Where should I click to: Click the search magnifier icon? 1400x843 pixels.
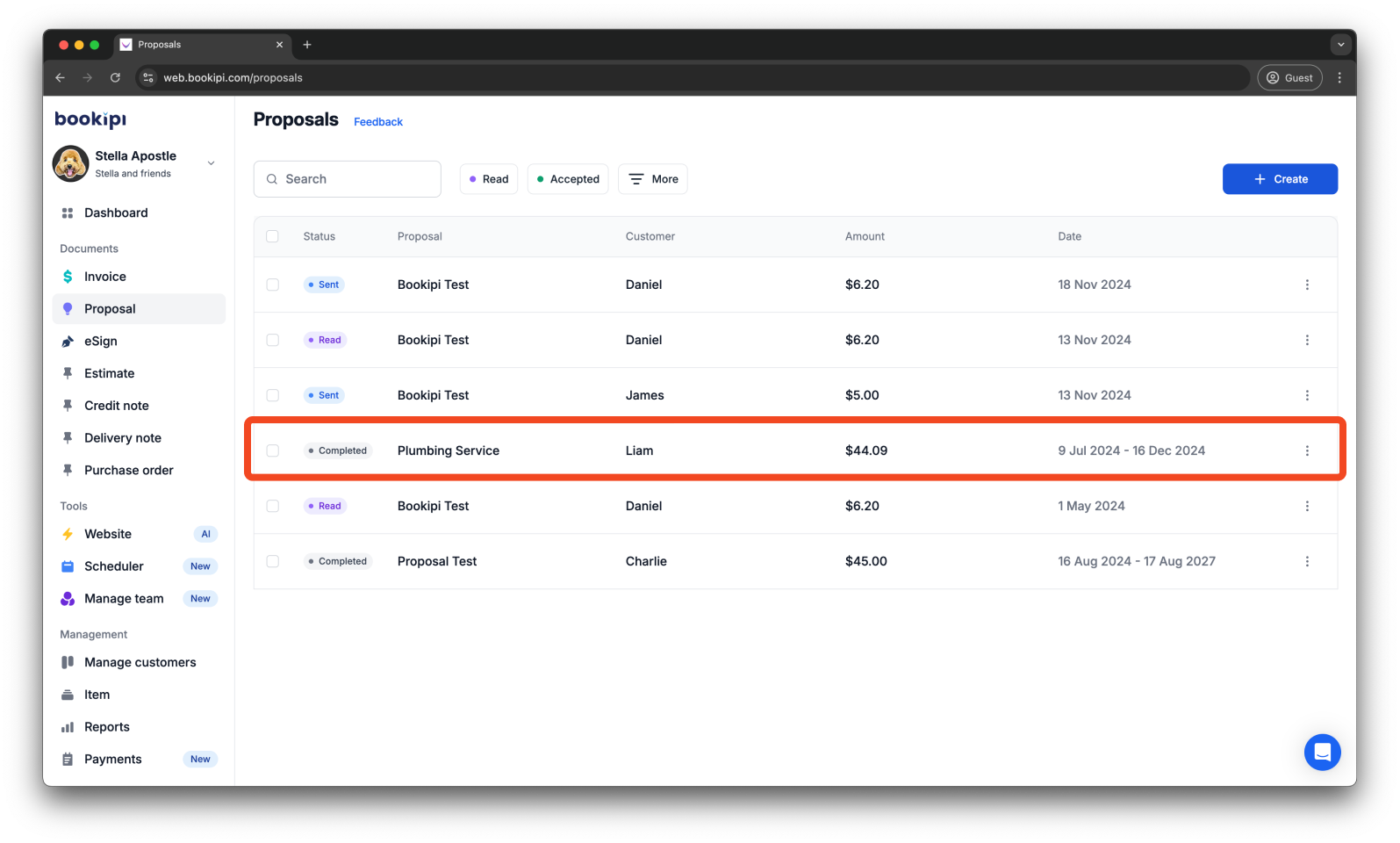(272, 179)
